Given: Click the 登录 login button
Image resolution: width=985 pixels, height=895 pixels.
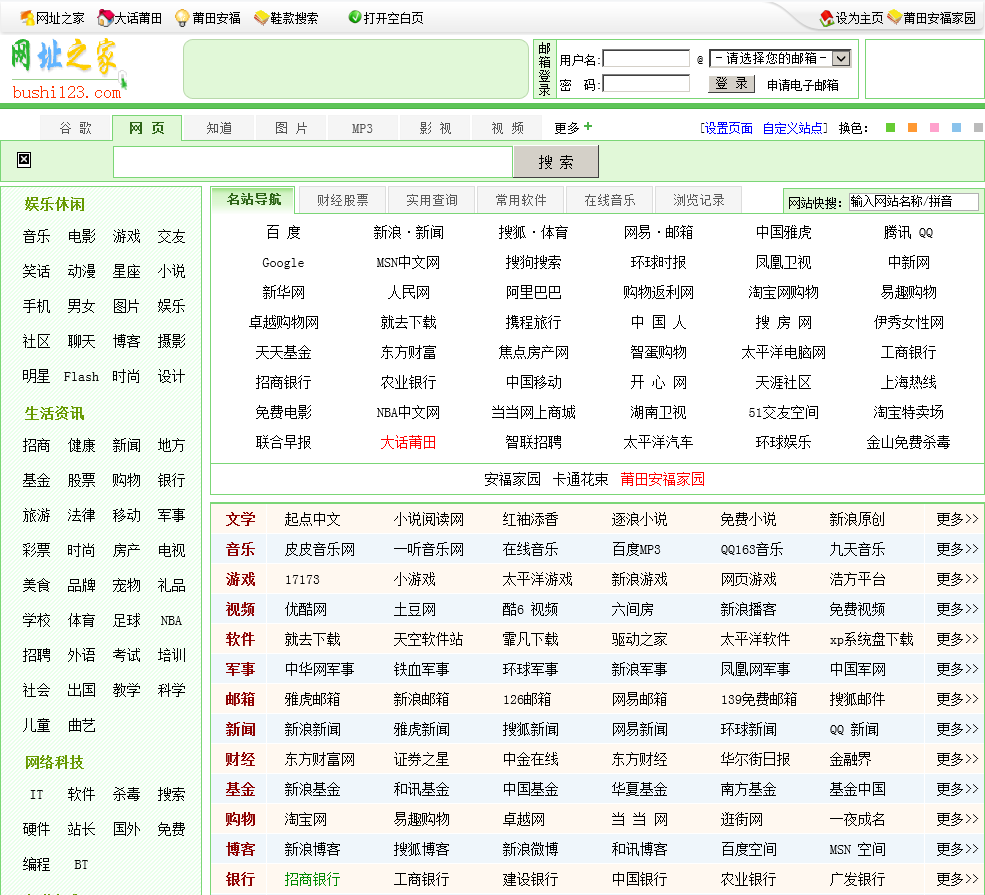Looking at the screenshot, I should point(732,84).
